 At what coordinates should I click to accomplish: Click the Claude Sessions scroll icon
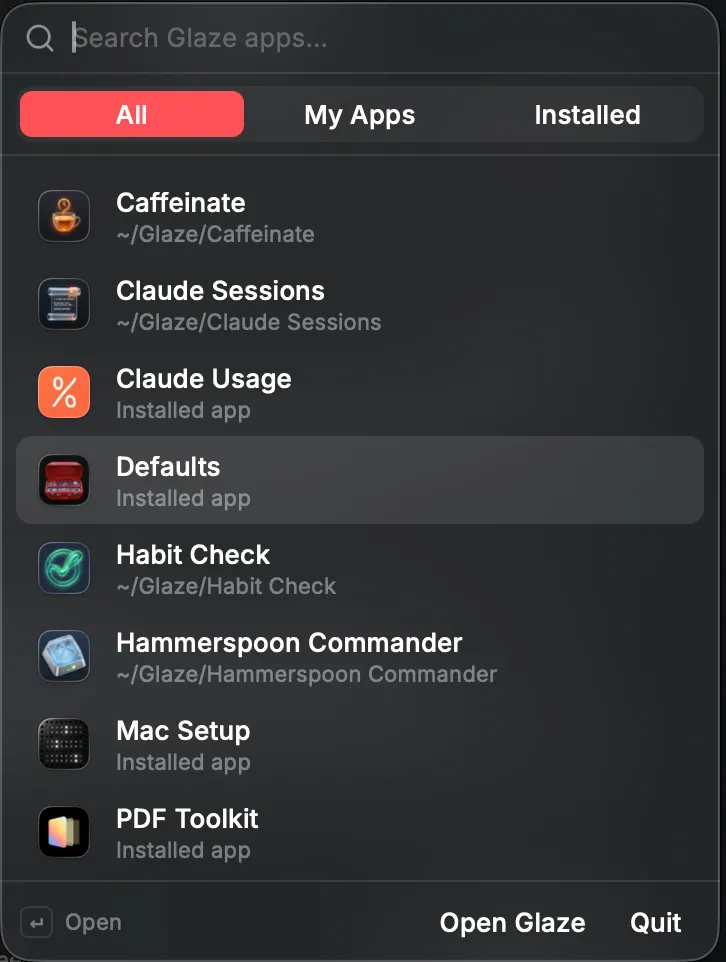coord(64,304)
